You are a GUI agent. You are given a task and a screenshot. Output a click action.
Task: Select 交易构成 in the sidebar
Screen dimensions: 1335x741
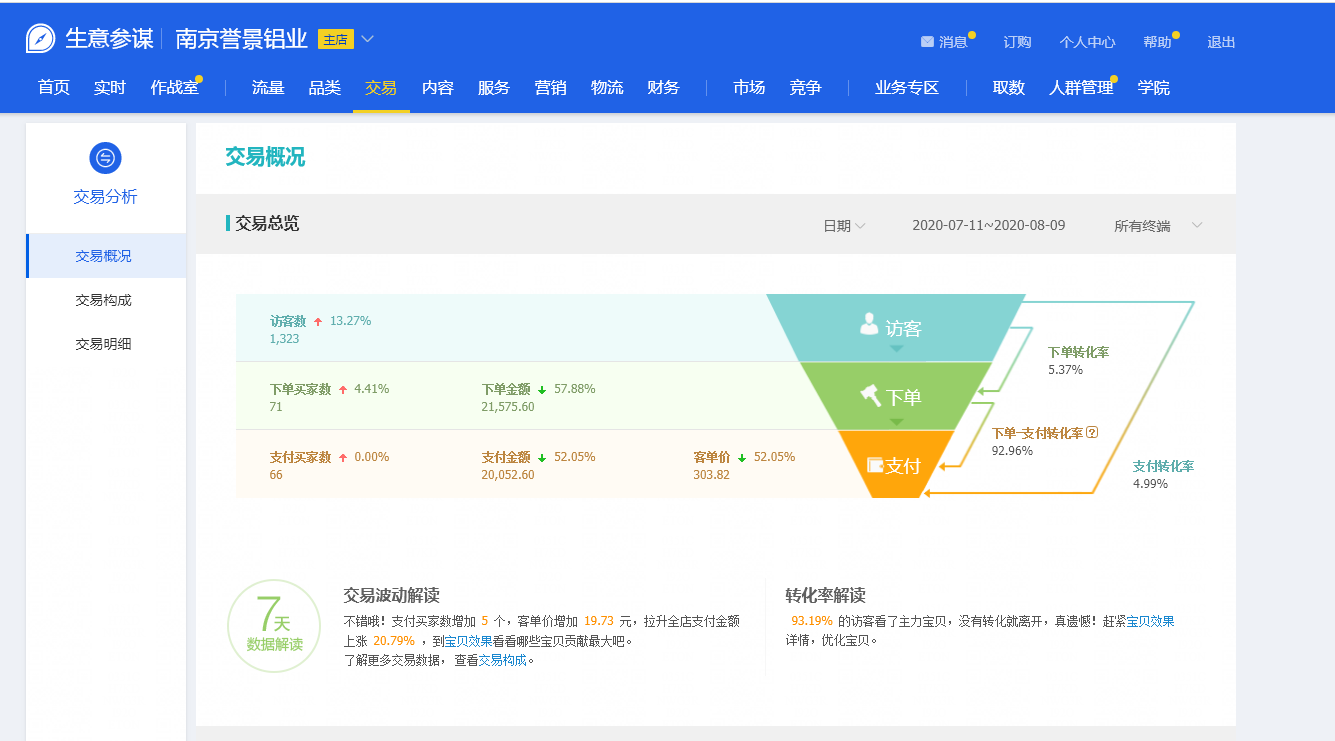click(x=103, y=300)
